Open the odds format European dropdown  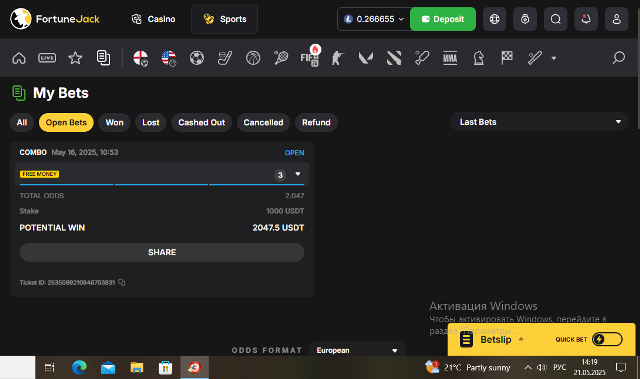click(x=357, y=350)
